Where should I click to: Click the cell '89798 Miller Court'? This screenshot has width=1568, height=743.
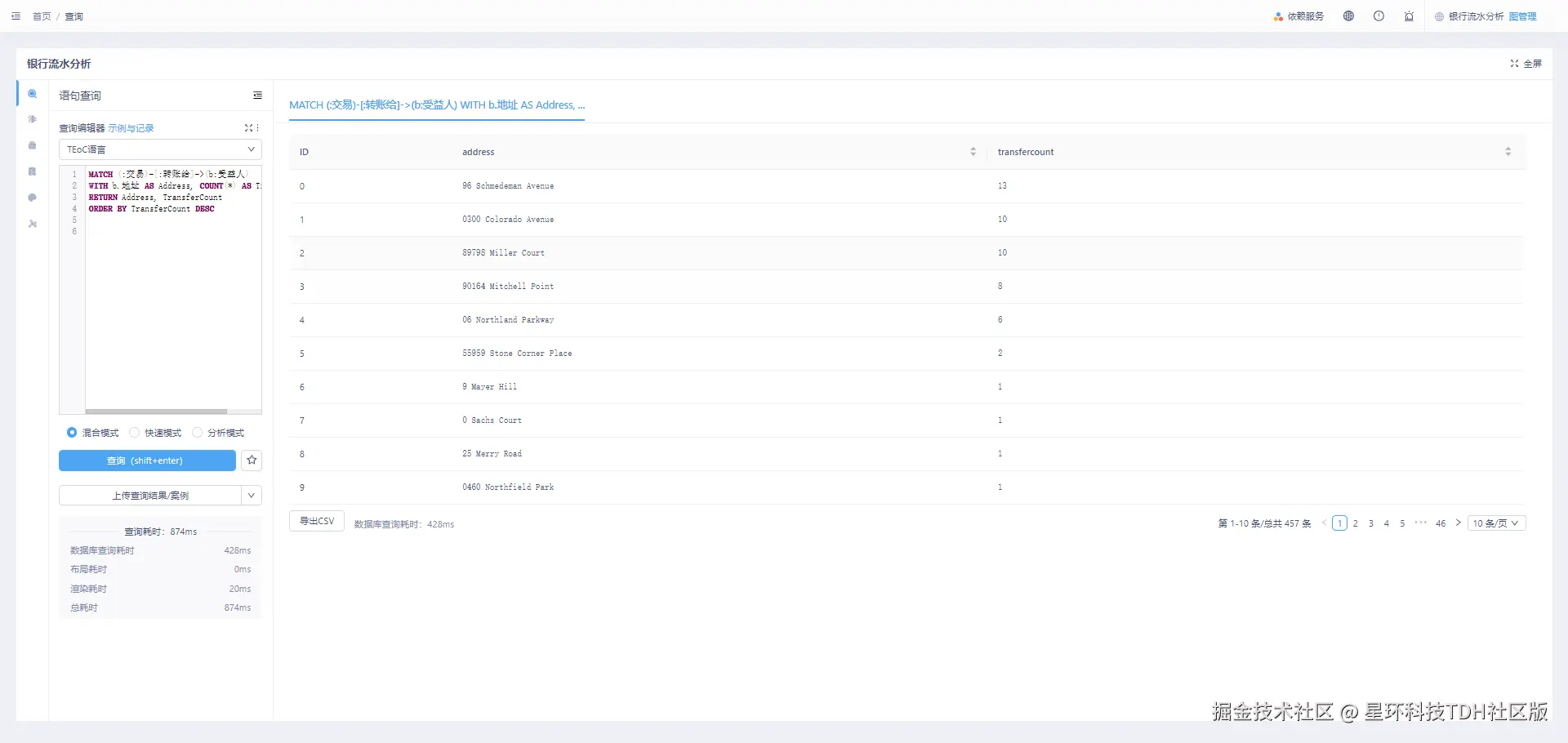503,253
